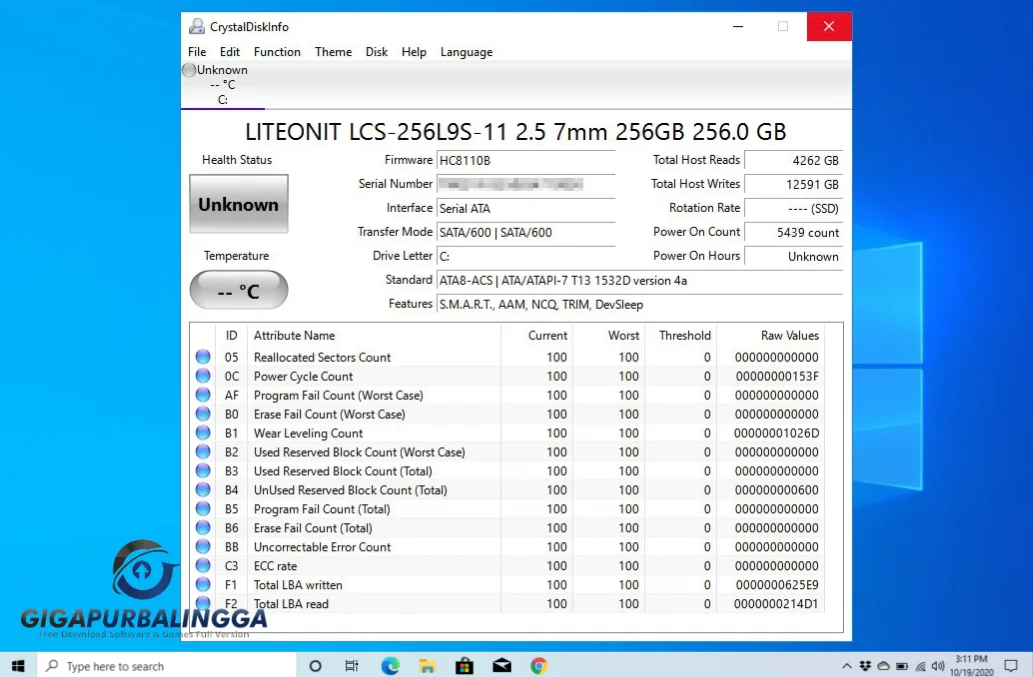The image size is (1033, 677).
Task: Select the Unknown C: disk tab
Action: (x=223, y=85)
